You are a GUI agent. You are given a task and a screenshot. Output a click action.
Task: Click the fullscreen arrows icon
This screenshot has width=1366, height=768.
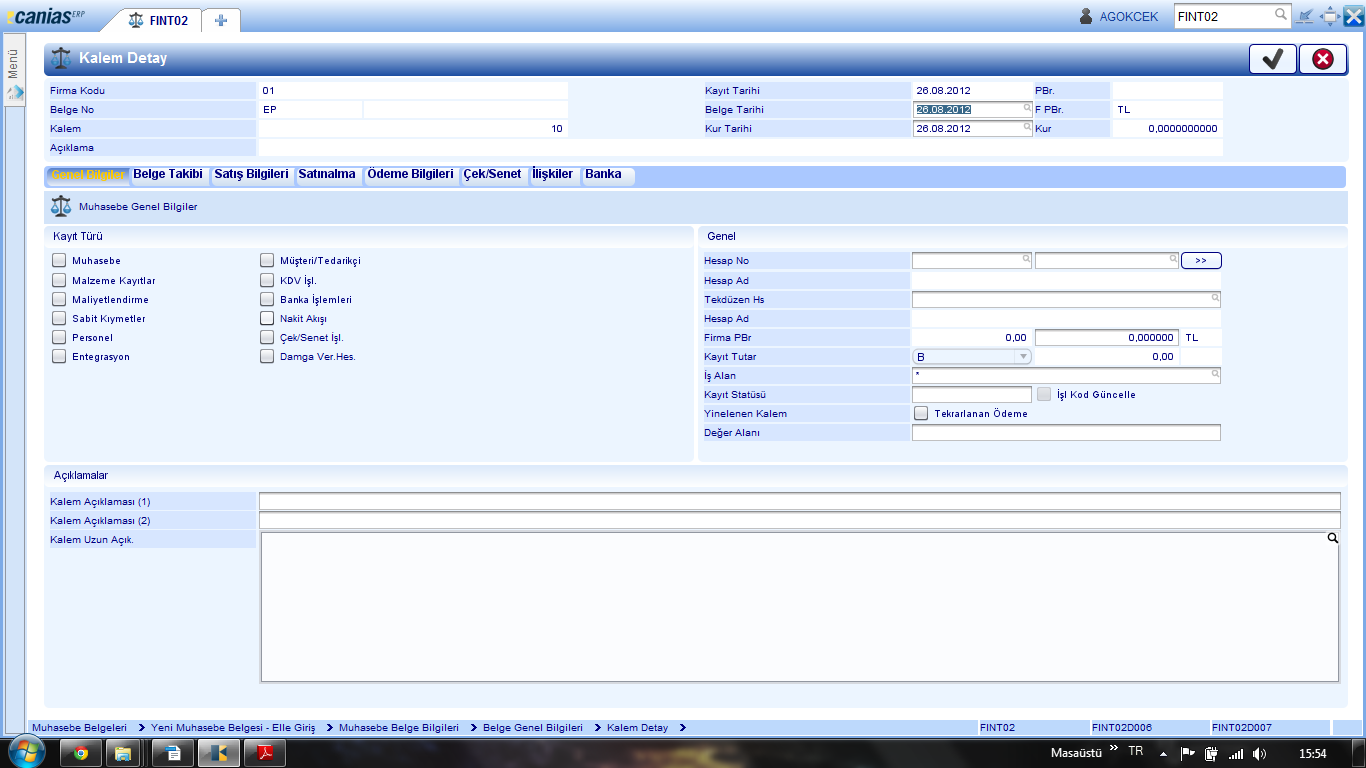click(1331, 16)
